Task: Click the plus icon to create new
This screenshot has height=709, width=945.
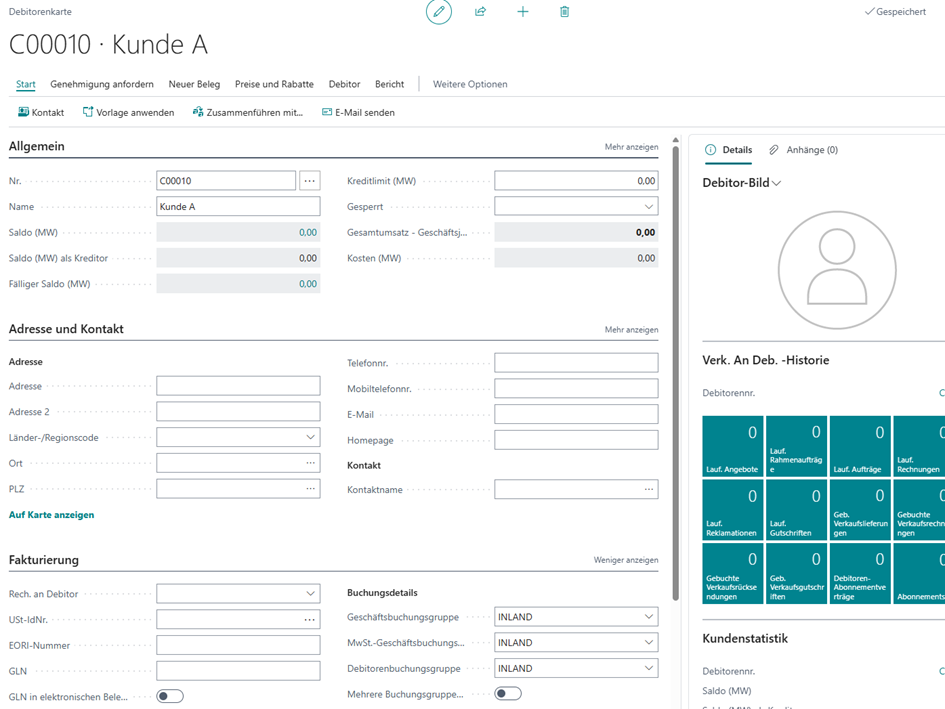Action: tap(522, 12)
